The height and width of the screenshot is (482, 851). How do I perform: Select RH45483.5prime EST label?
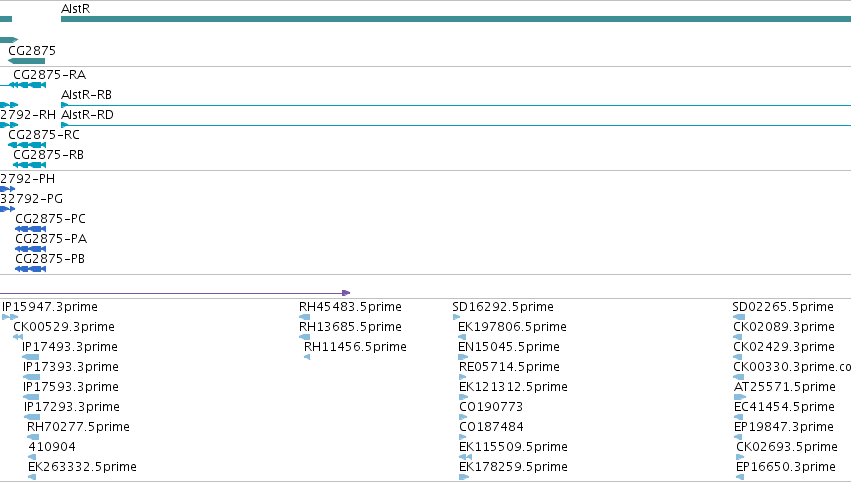[x=351, y=307]
